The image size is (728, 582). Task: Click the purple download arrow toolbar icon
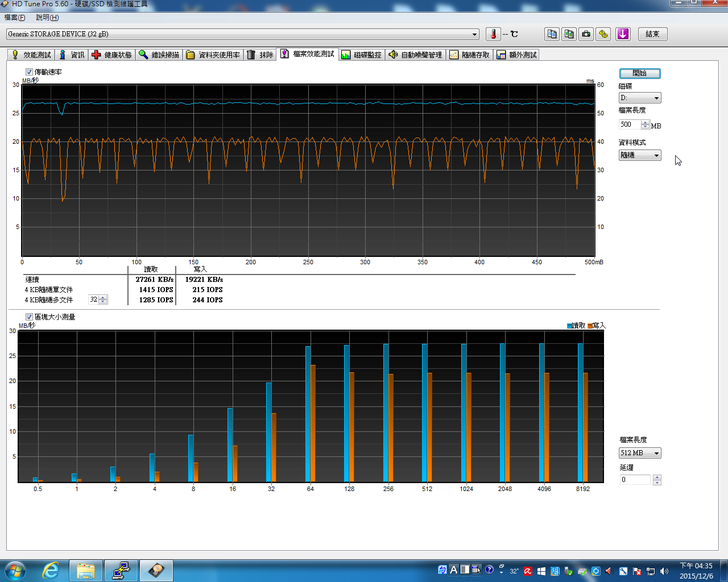(x=622, y=33)
